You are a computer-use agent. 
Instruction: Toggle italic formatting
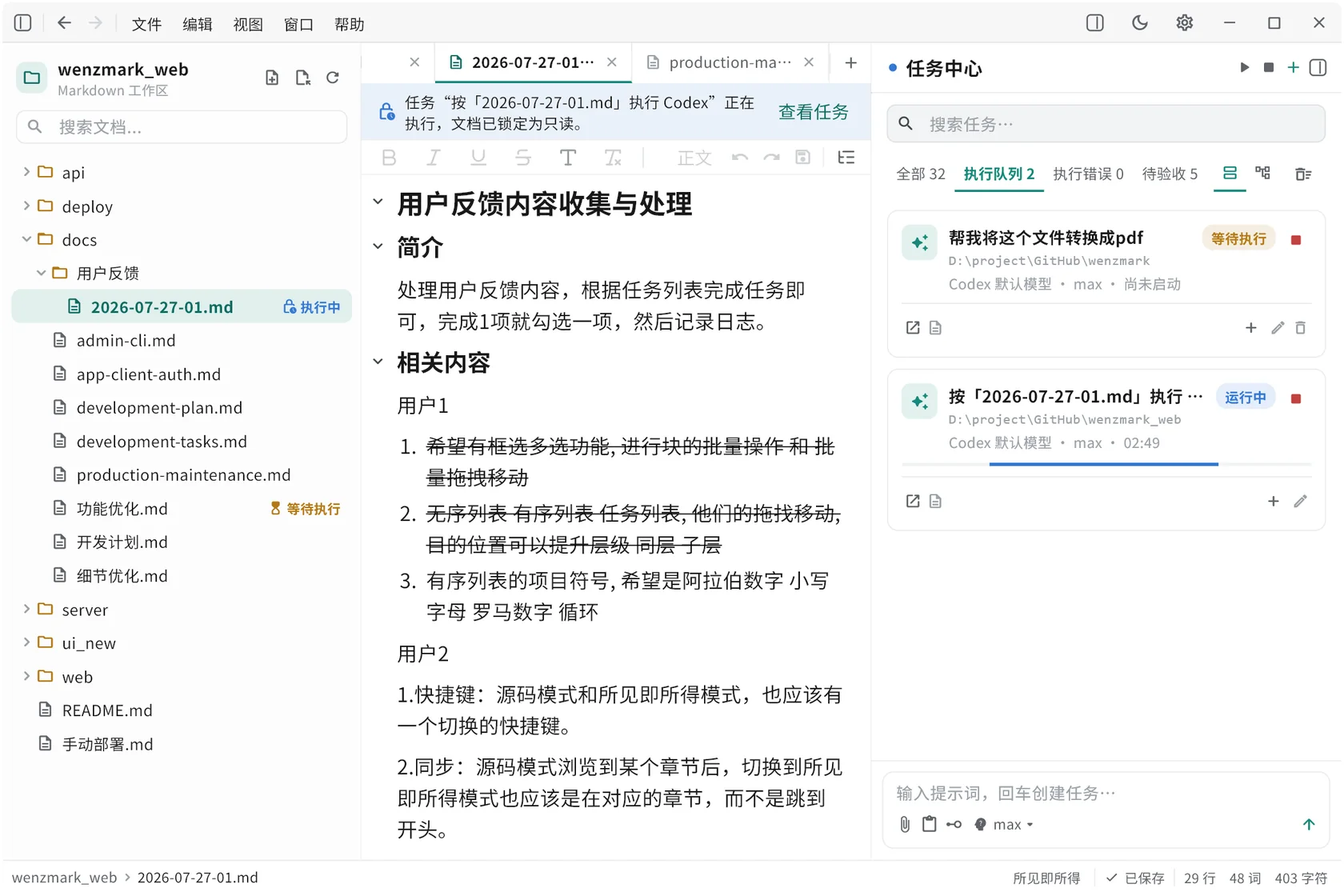tap(433, 158)
